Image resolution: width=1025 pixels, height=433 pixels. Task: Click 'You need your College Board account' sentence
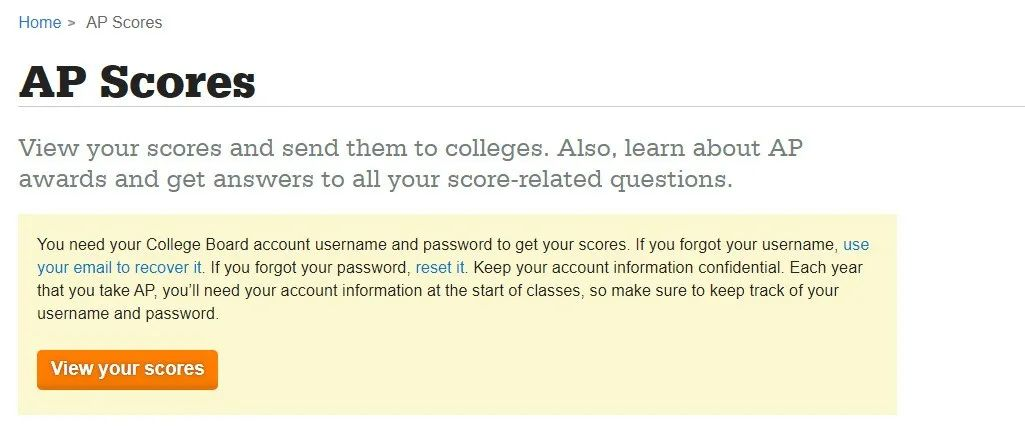[x=175, y=245]
